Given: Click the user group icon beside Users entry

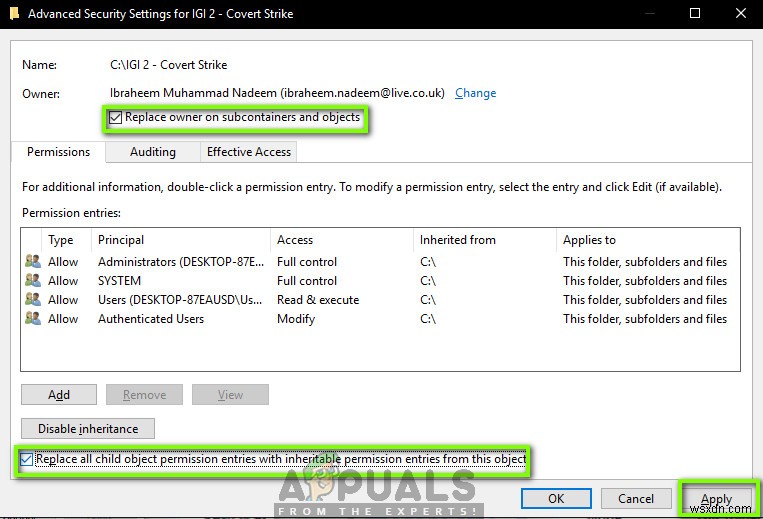Looking at the screenshot, I should [33, 299].
